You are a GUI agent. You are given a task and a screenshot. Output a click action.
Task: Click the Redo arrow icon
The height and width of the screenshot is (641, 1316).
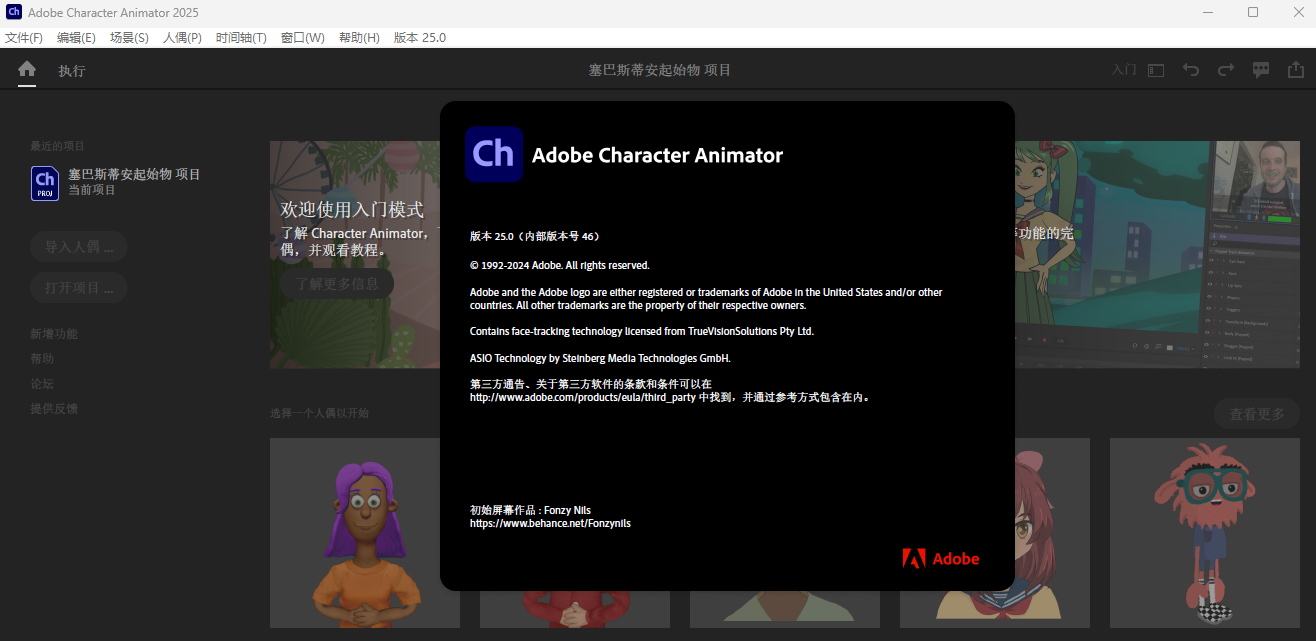pyautogui.click(x=1226, y=70)
